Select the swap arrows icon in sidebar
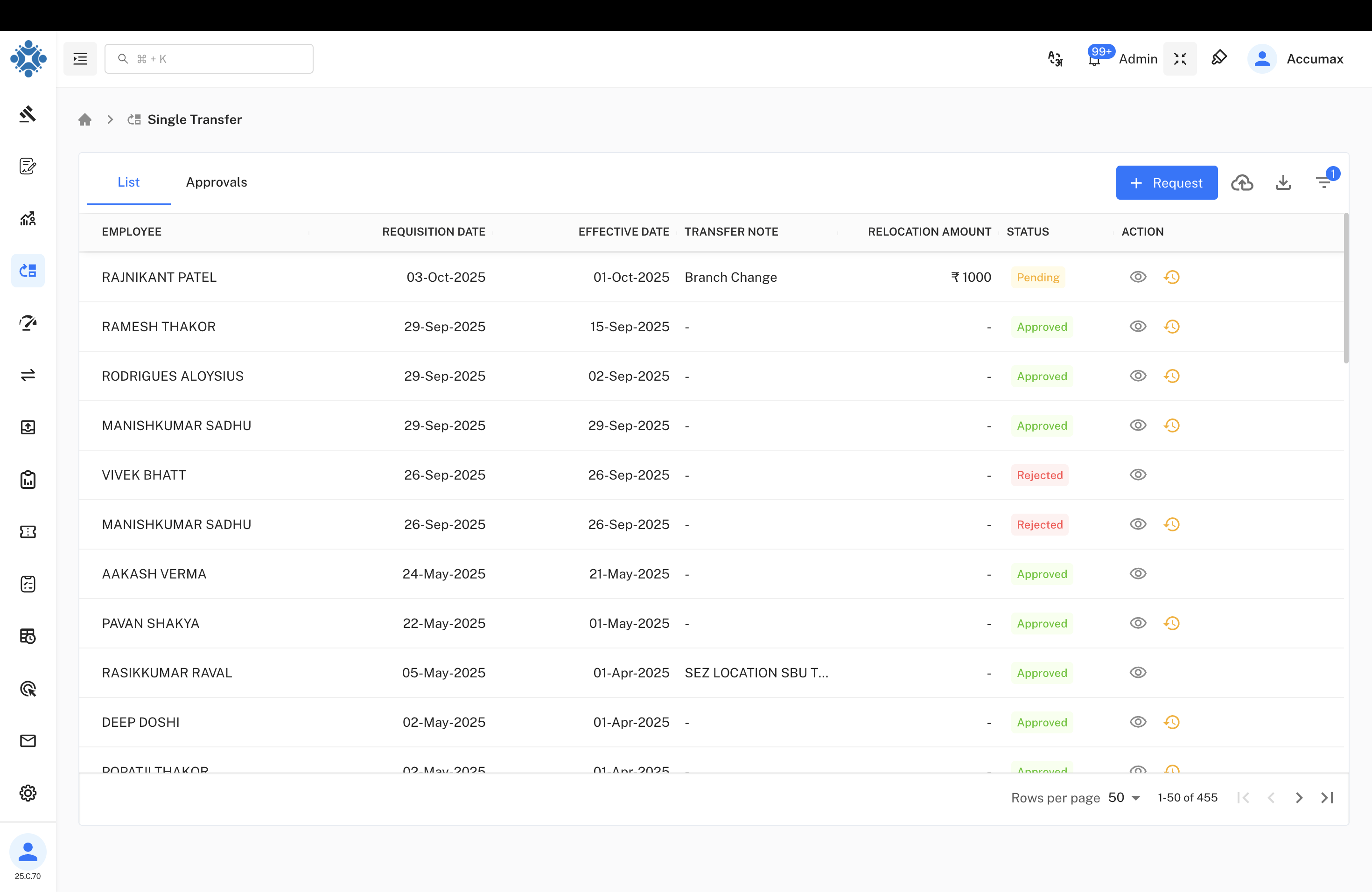This screenshot has height=892, width=1372. (28, 375)
